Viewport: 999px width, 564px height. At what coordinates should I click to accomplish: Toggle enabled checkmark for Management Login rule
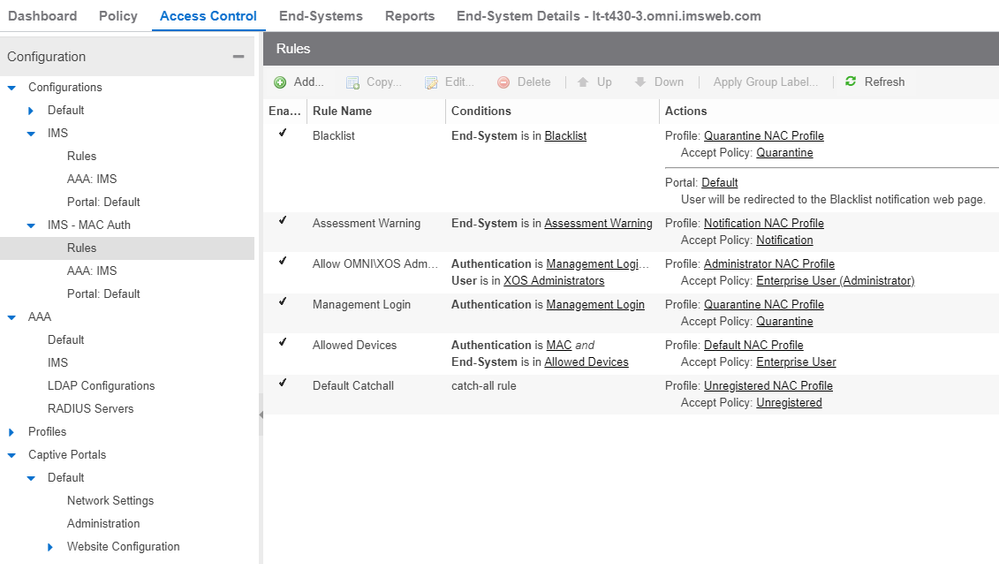tap(283, 303)
